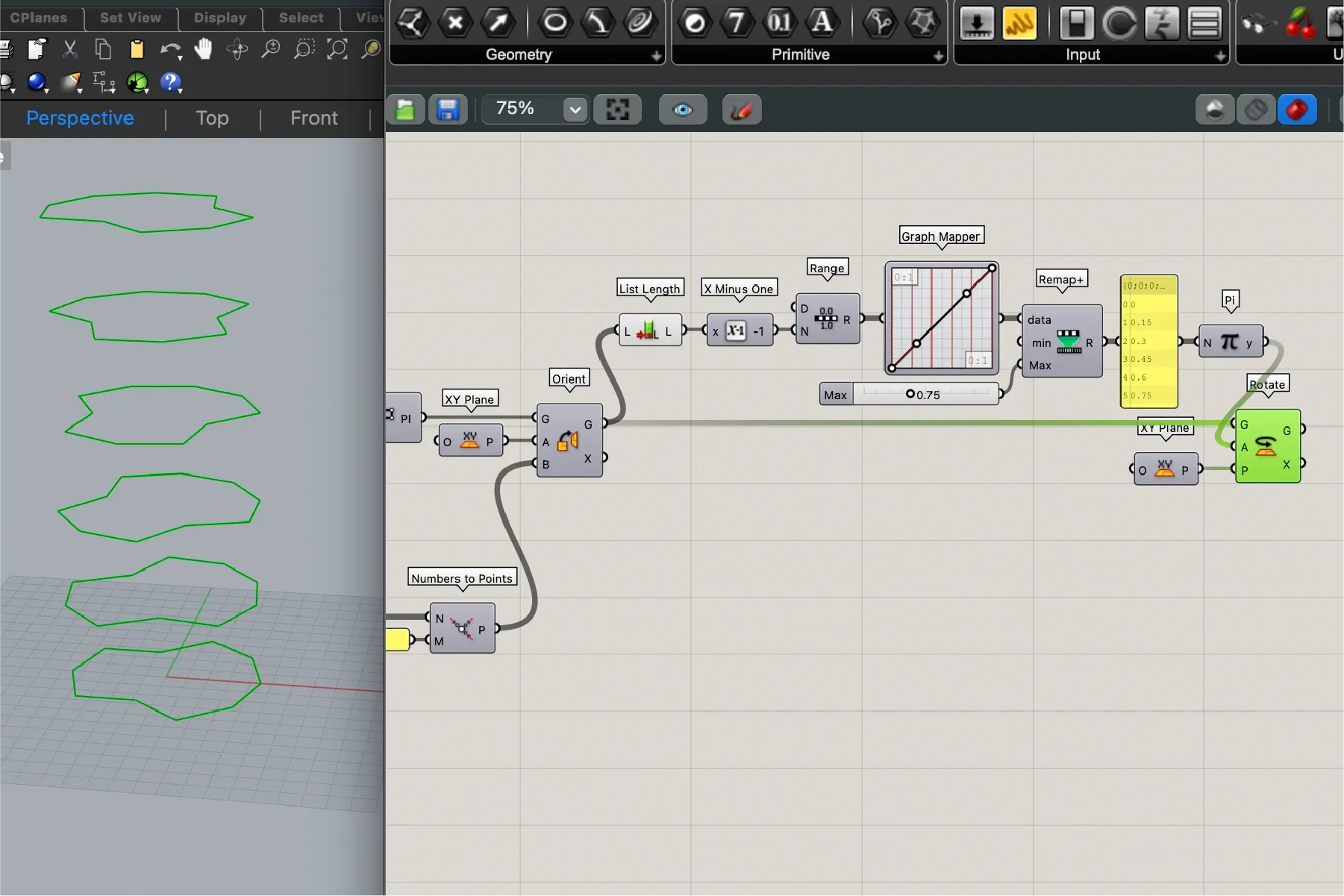Screen dimensions: 1344x896
Task: Select the Rhino Pan hand tool
Action: point(203,50)
